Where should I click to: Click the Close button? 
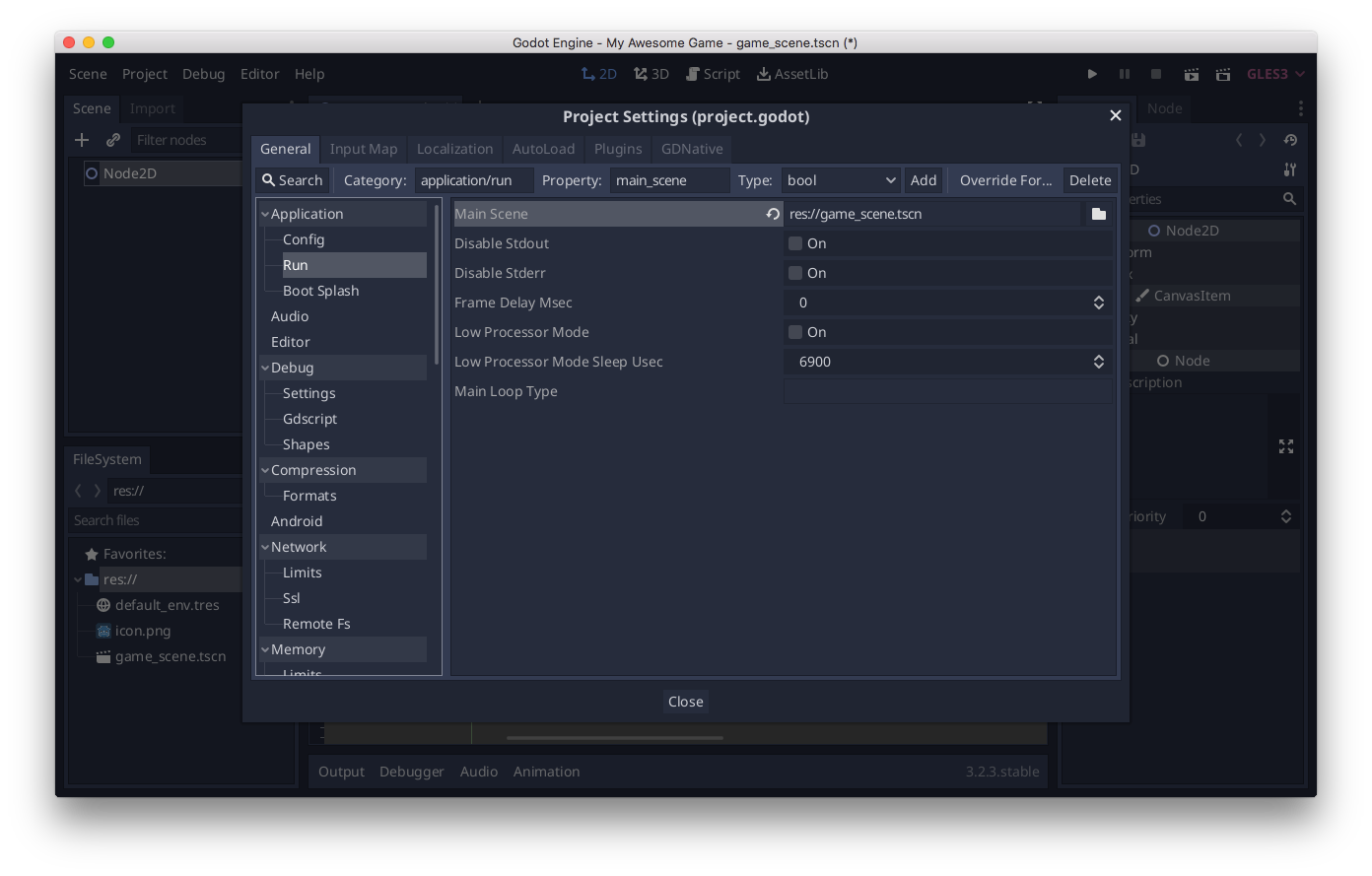pos(686,702)
